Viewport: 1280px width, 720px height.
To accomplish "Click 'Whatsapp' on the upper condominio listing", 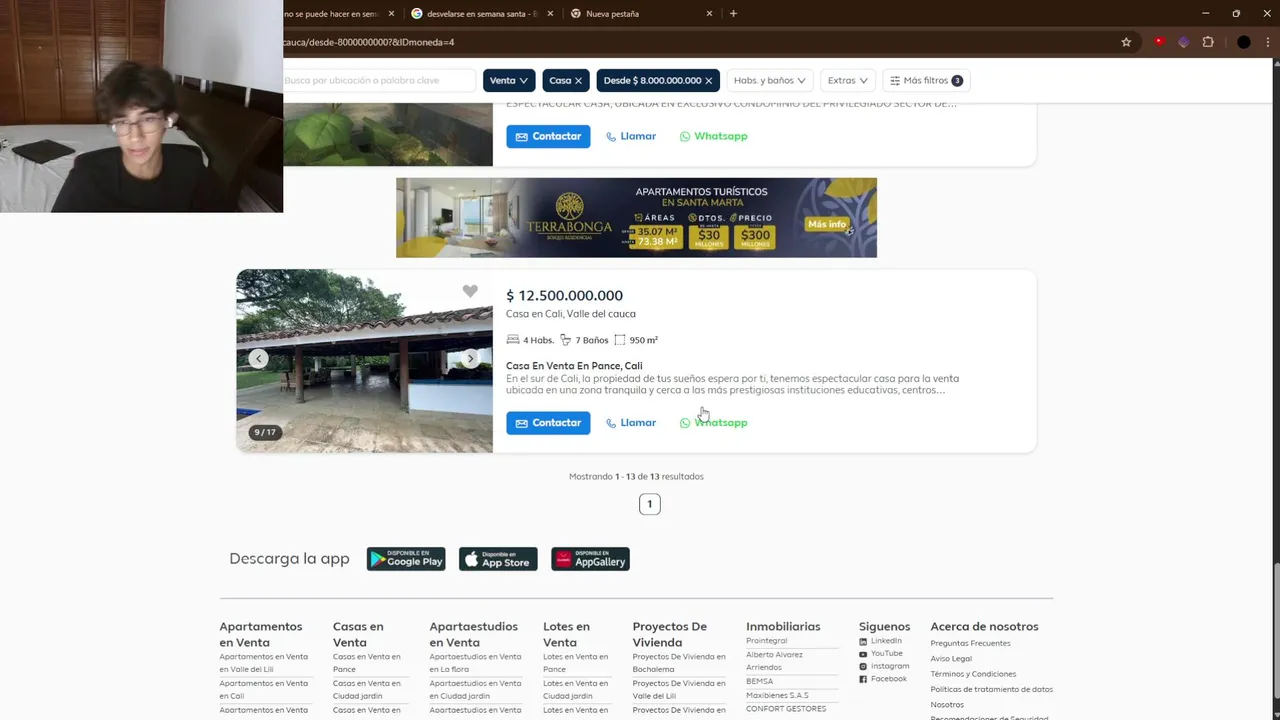I will 714,136.
